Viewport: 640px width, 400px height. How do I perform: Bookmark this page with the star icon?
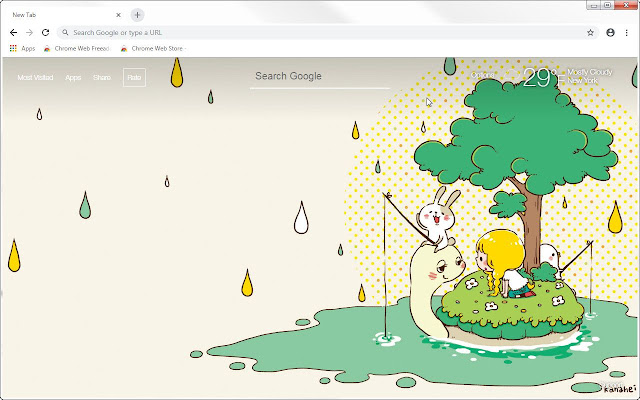(590, 33)
